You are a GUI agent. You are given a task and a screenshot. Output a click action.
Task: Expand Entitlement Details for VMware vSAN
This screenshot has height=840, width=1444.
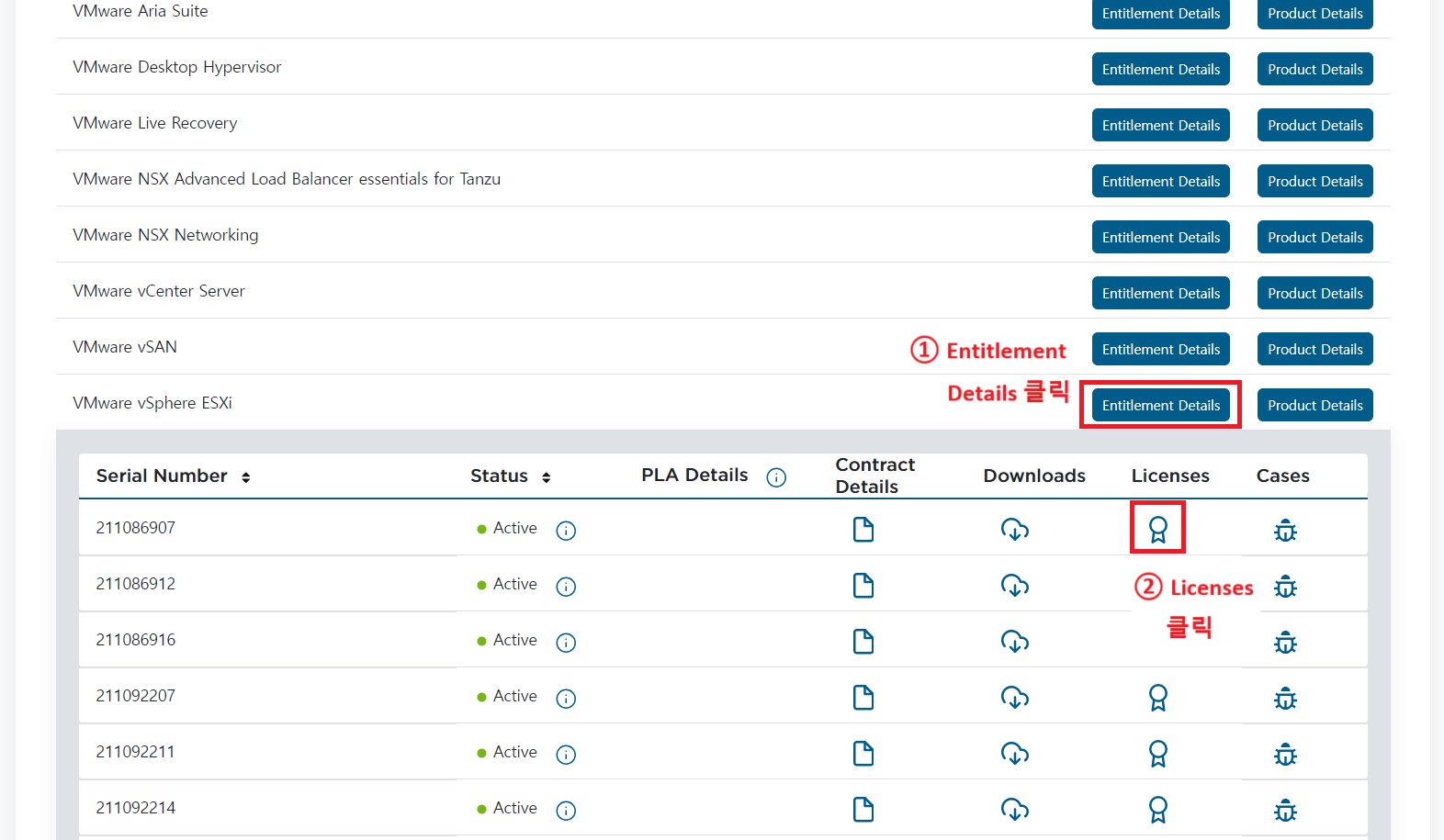(x=1160, y=349)
